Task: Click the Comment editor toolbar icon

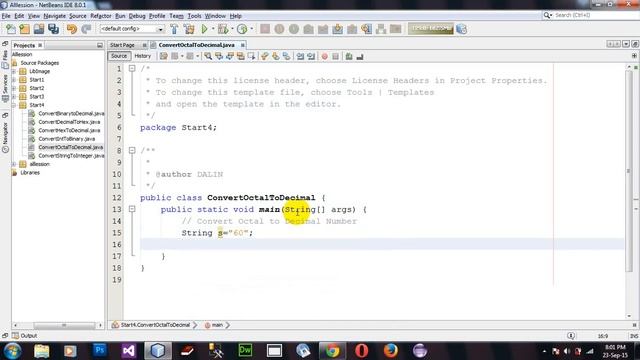Action: 349,56
